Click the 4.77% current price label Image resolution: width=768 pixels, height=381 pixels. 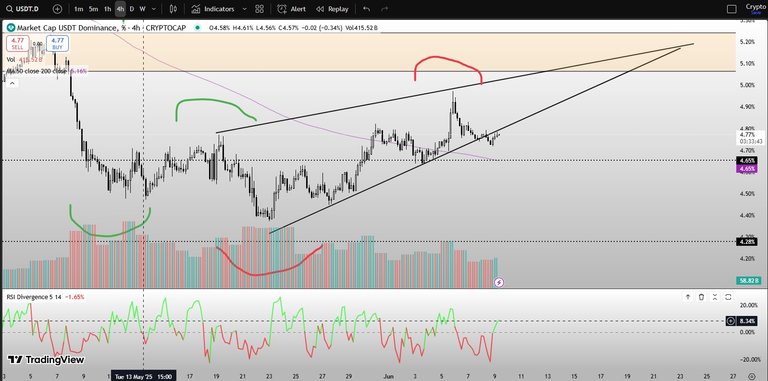click(747, 134)
